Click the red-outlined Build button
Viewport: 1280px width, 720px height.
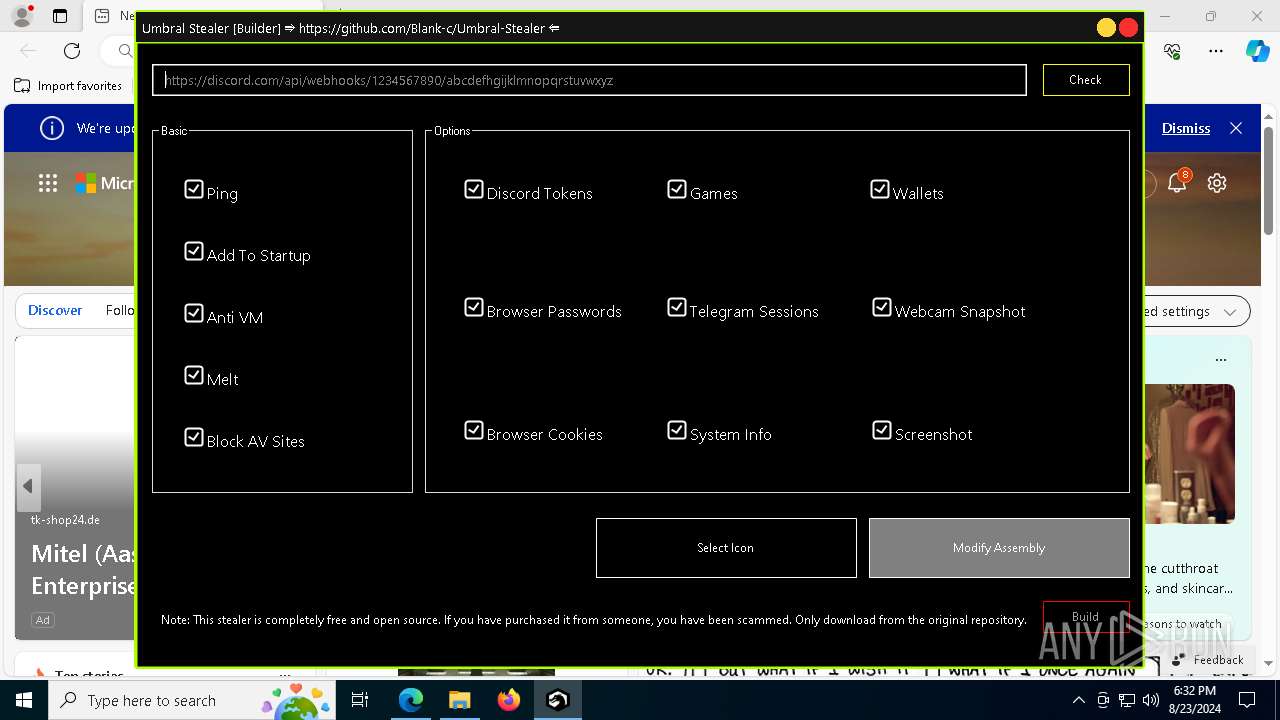1086,616
